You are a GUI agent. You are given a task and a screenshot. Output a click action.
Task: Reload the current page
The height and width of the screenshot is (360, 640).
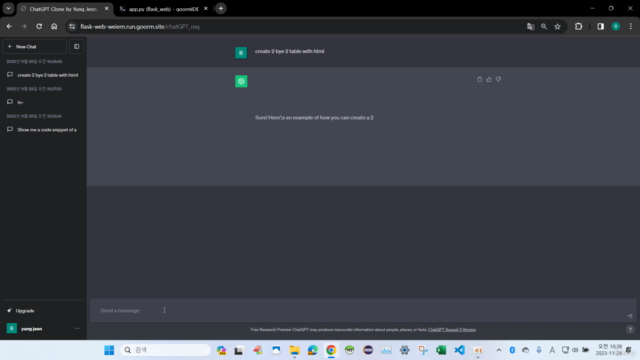point(39,27)
